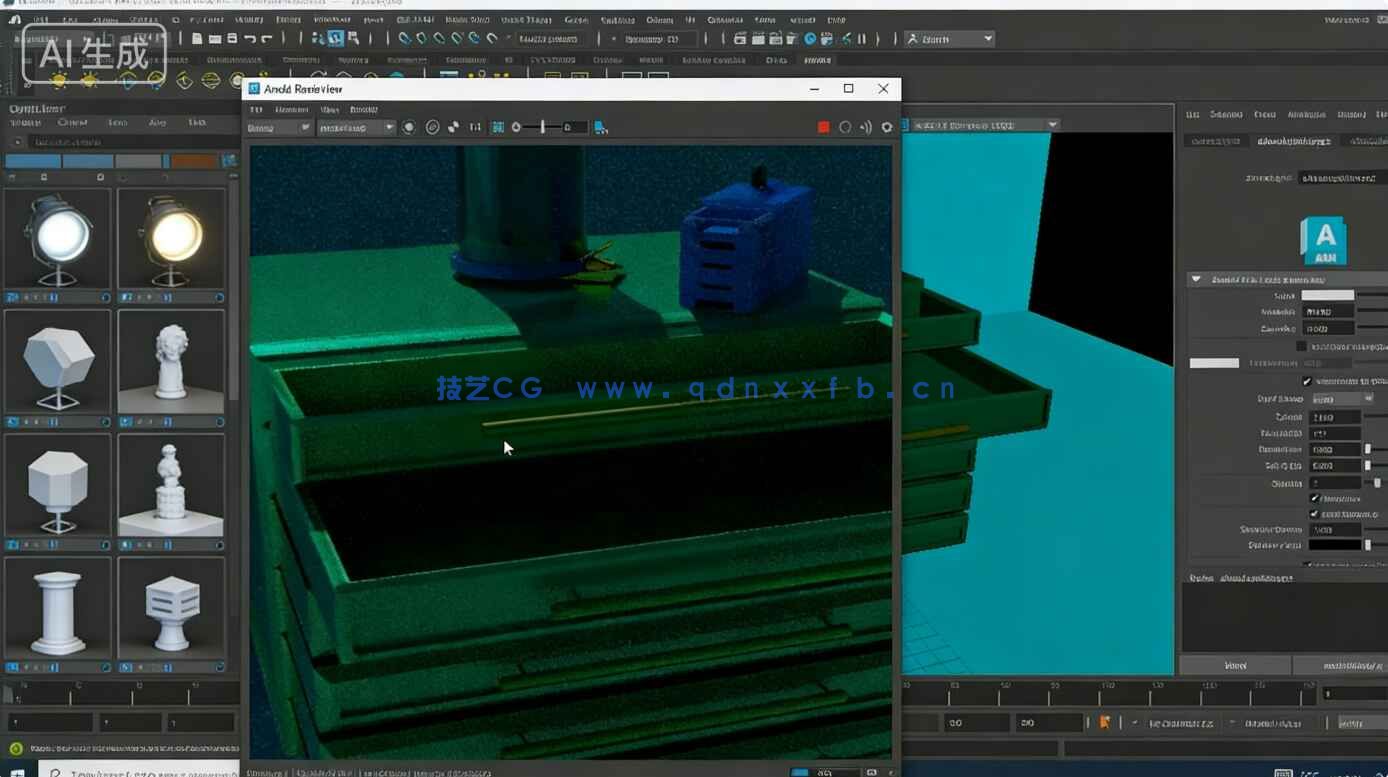Click the large blue Arnold logo icon
The width and height of the screenshot is (1388, 777).
[1324, 240]
